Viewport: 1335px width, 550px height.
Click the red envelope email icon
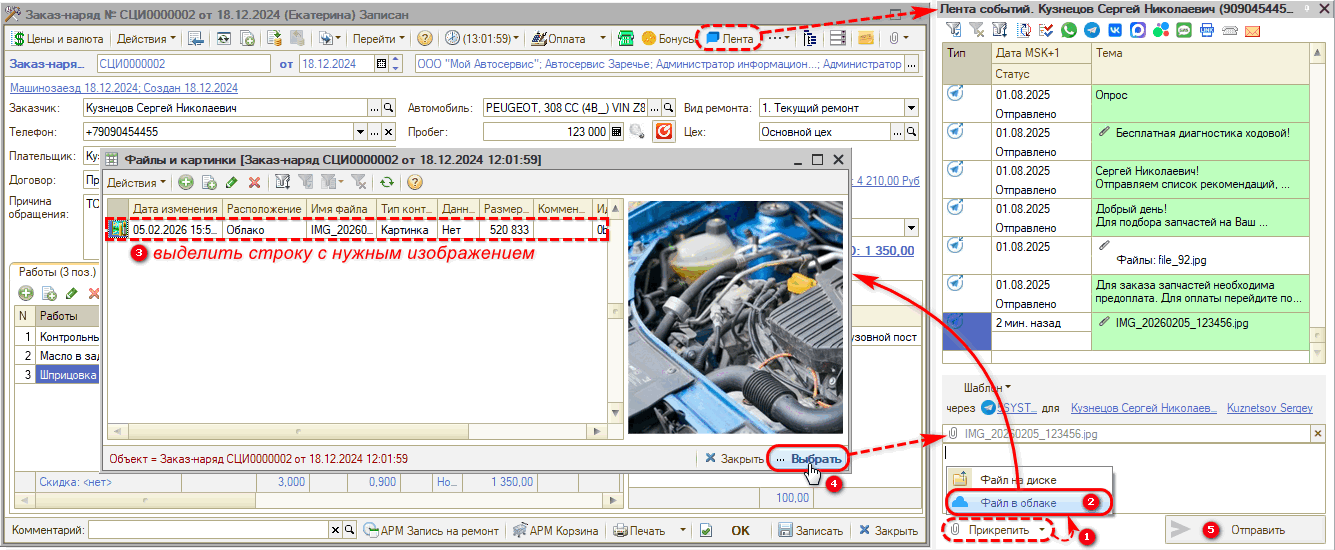click(x=1252, y=31)
